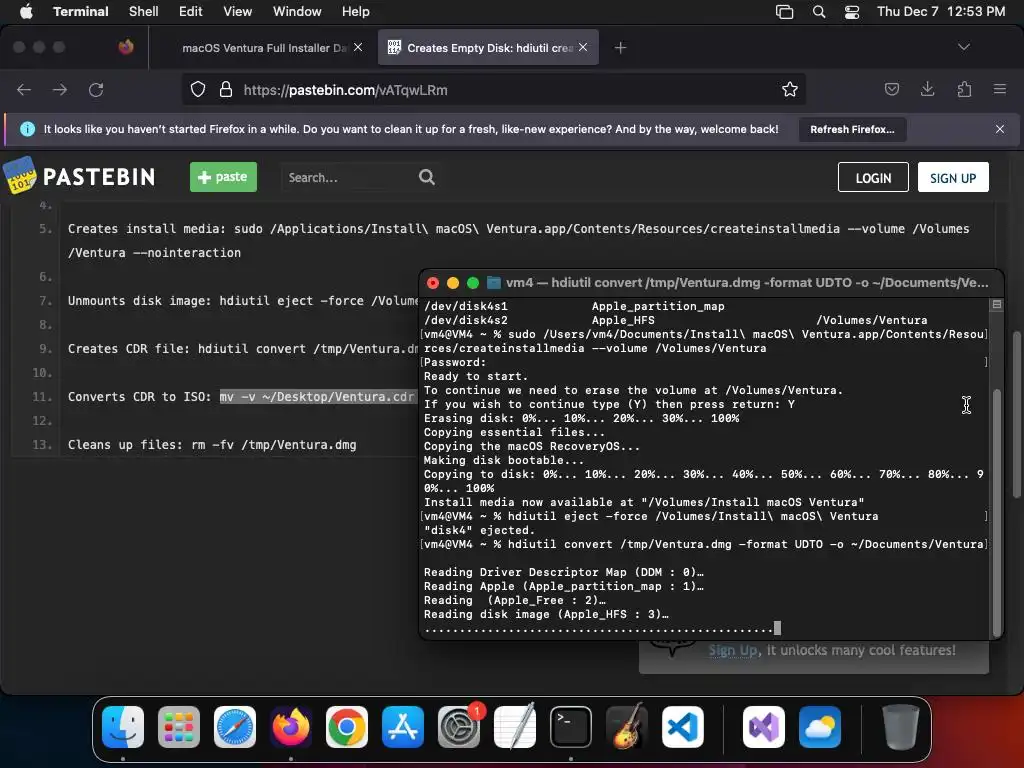1024x768 pixels.
Task: Click the SIGN UP button
Action: 953,178
